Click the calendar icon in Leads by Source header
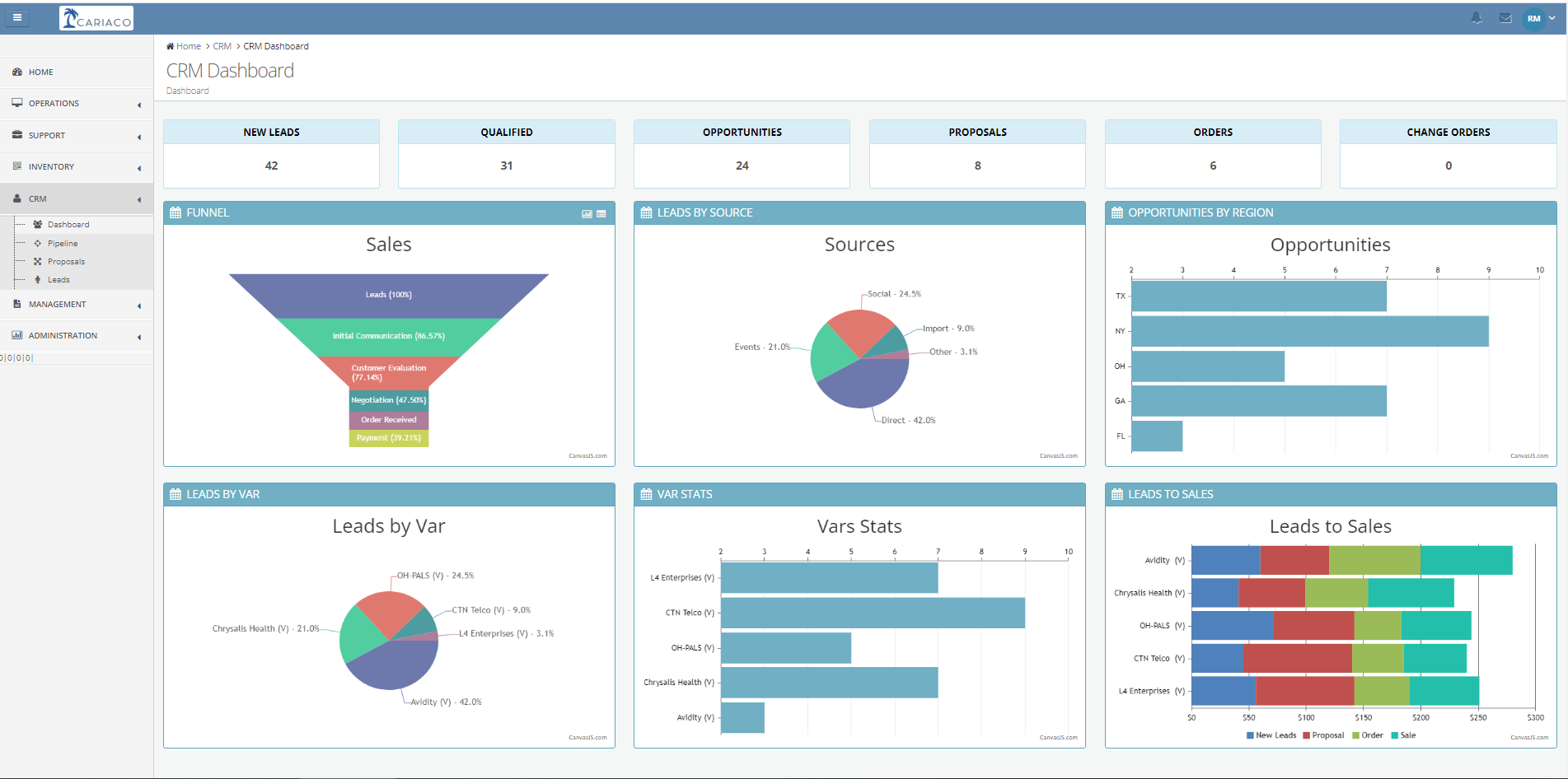 [646, 212]
